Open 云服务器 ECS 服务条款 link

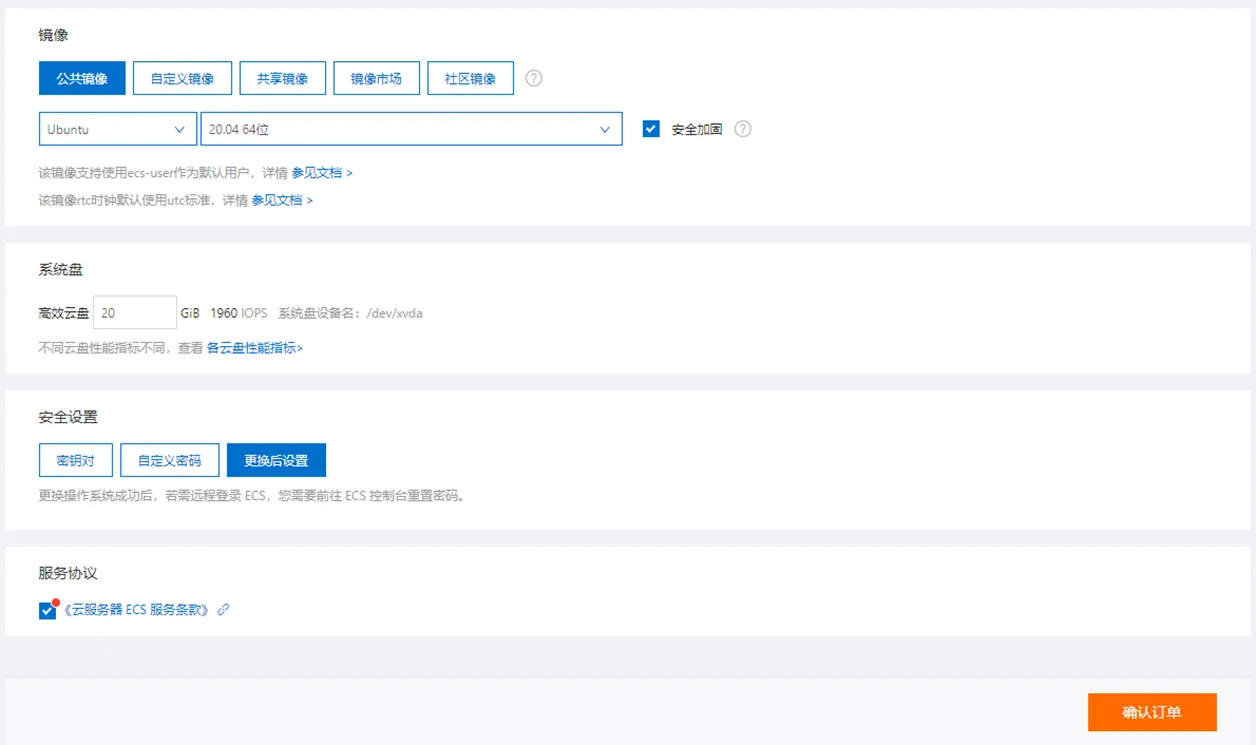(137, 609)
